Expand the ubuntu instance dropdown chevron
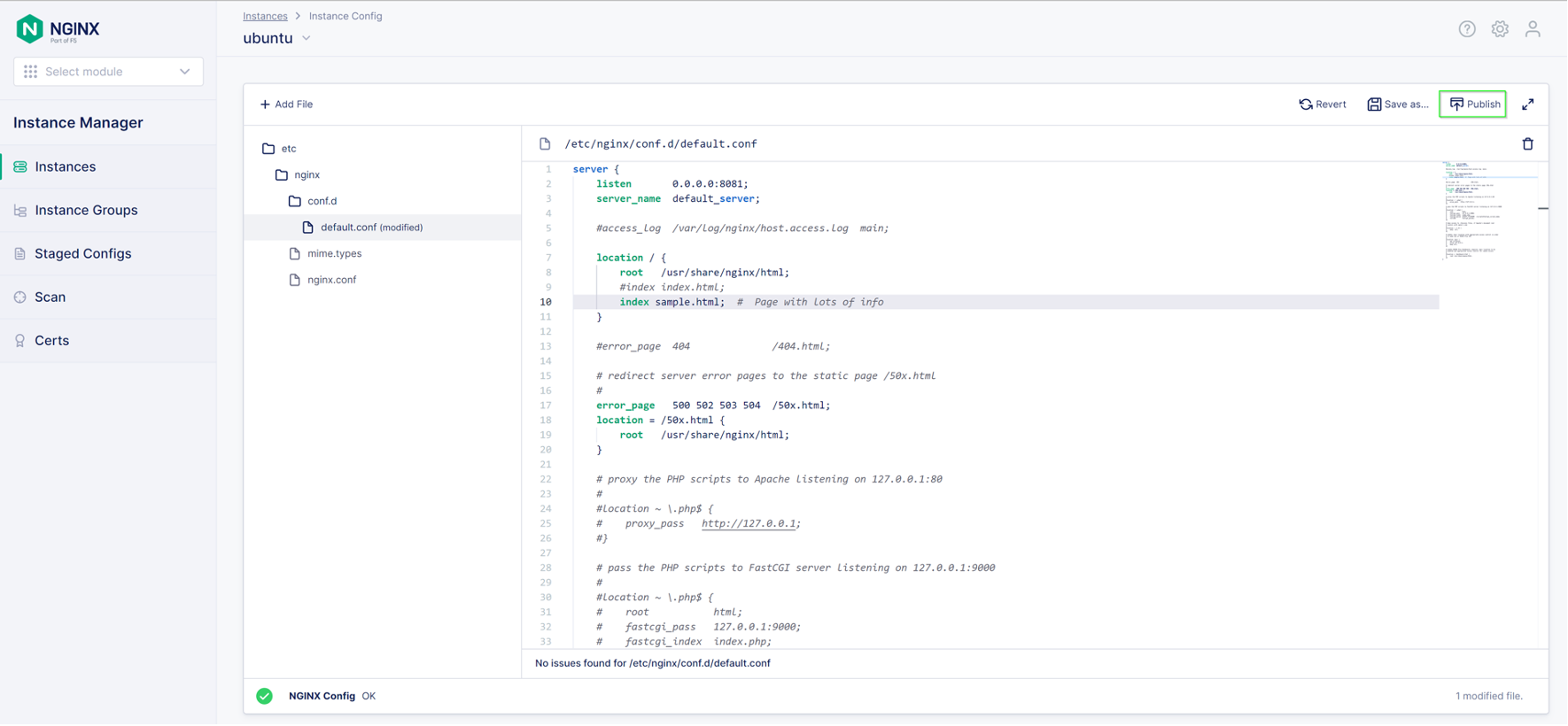 click(x=307, y=38)
